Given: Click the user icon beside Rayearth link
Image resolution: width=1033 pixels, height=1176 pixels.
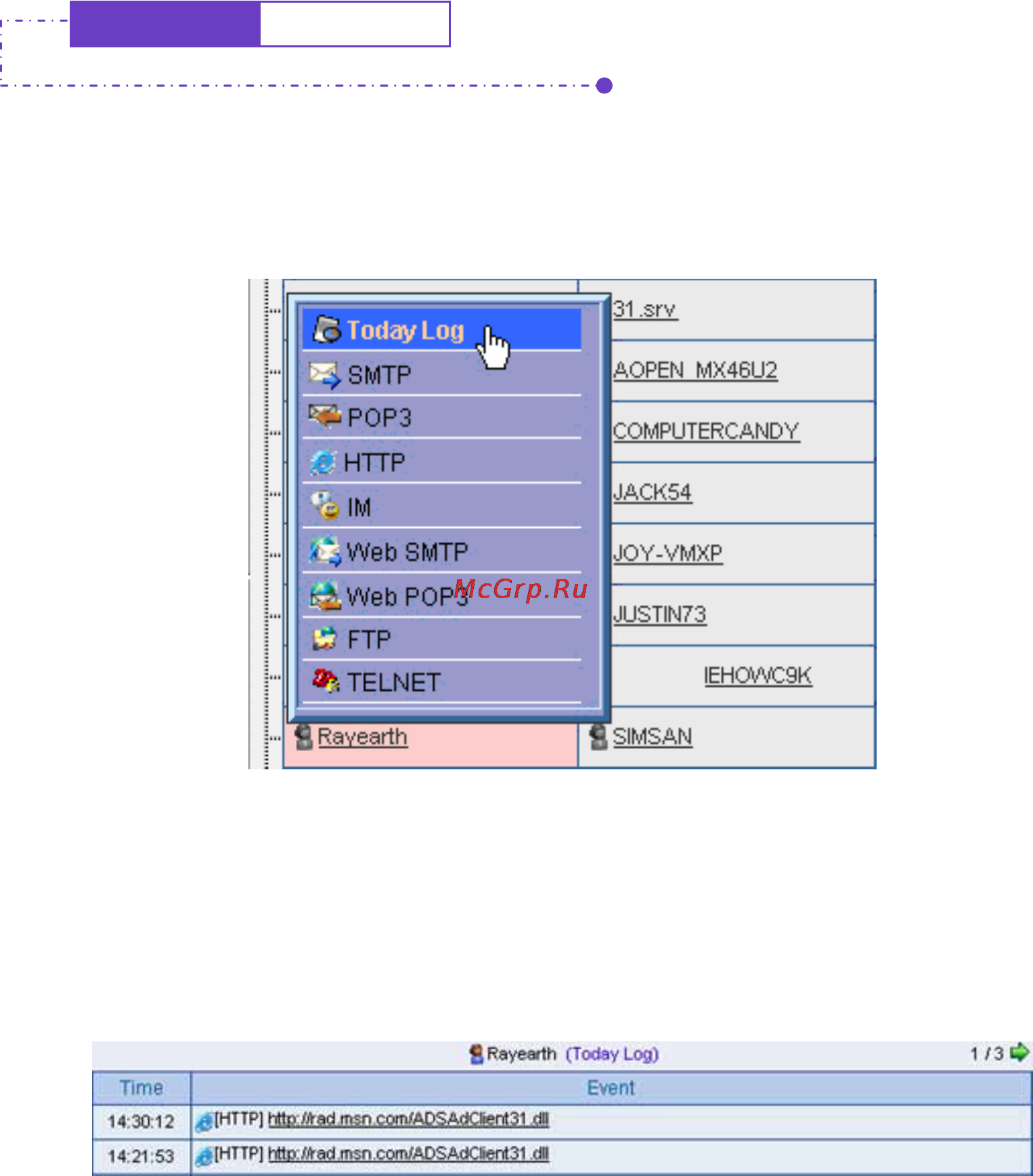Looking at the screenshot, I should point(304,737).
